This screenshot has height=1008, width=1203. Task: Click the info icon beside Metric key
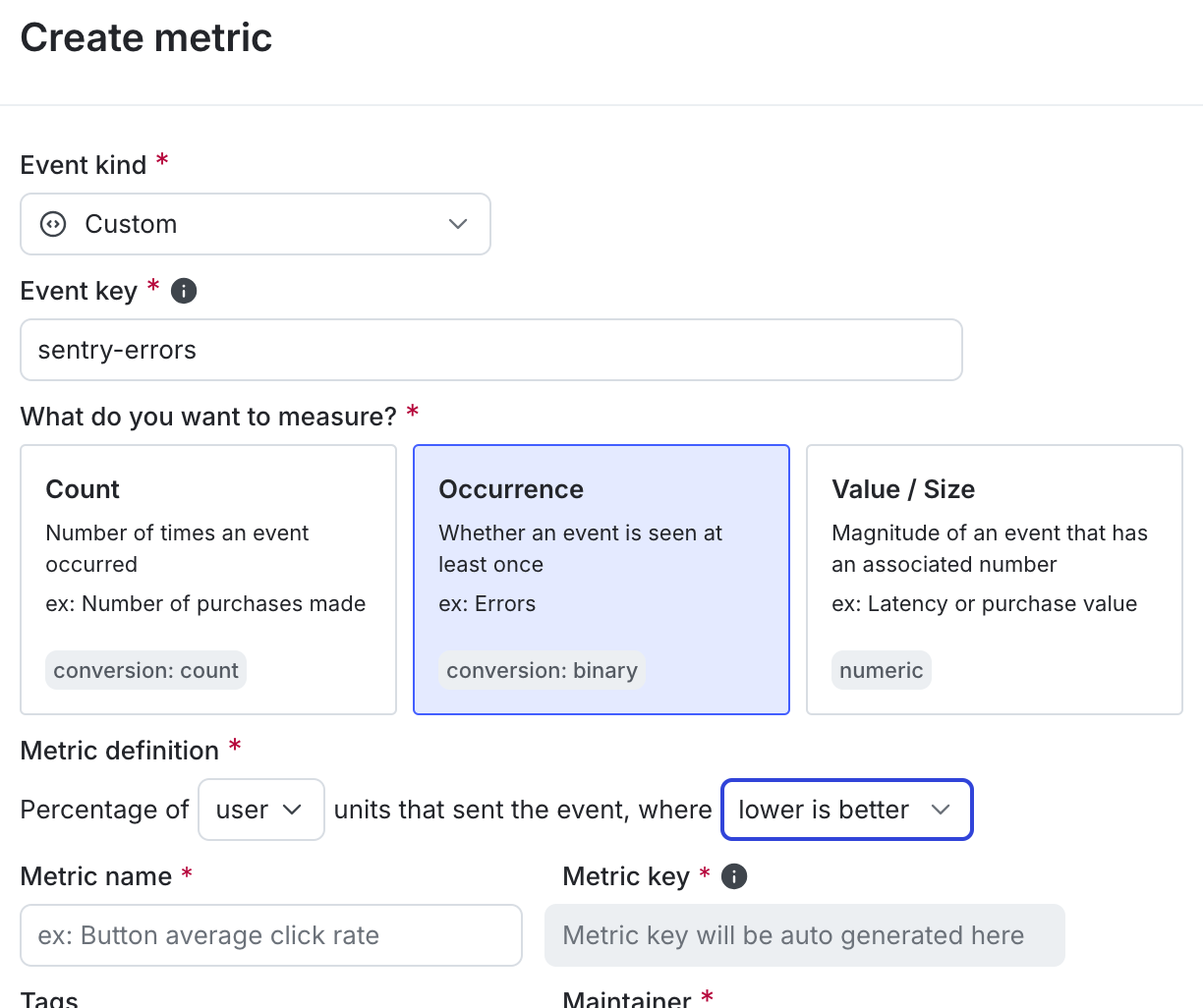tap(733, 876)
